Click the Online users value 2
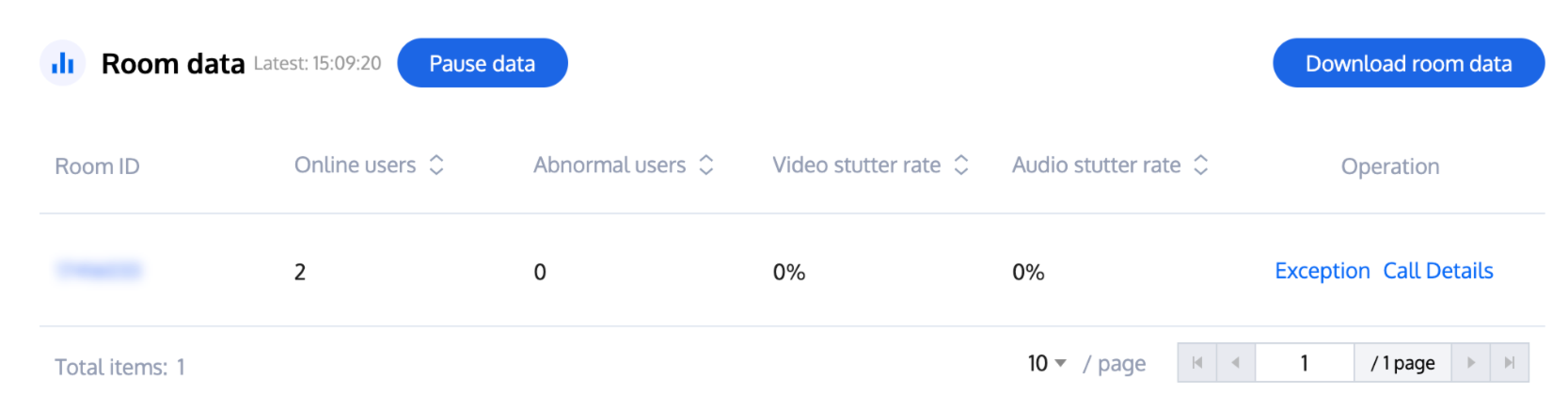The width and height of the screenshot is (1568, 395). (x=300, y=273)
